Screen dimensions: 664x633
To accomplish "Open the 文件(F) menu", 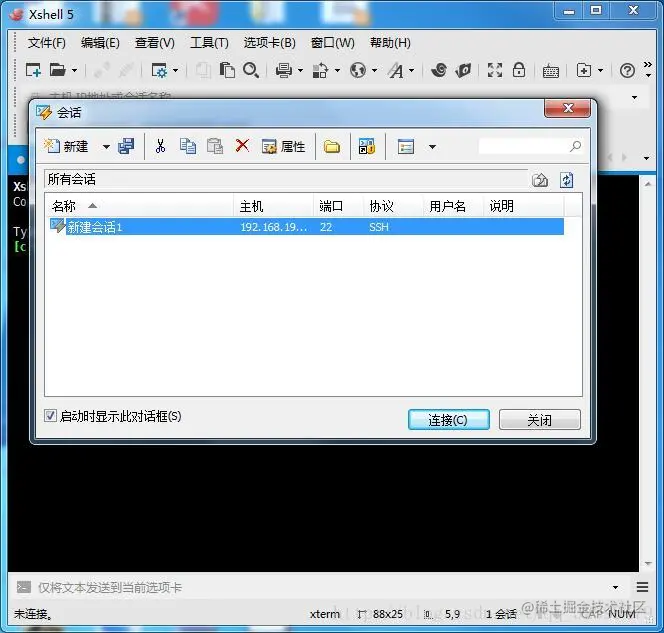I will [x=47, y=43].
